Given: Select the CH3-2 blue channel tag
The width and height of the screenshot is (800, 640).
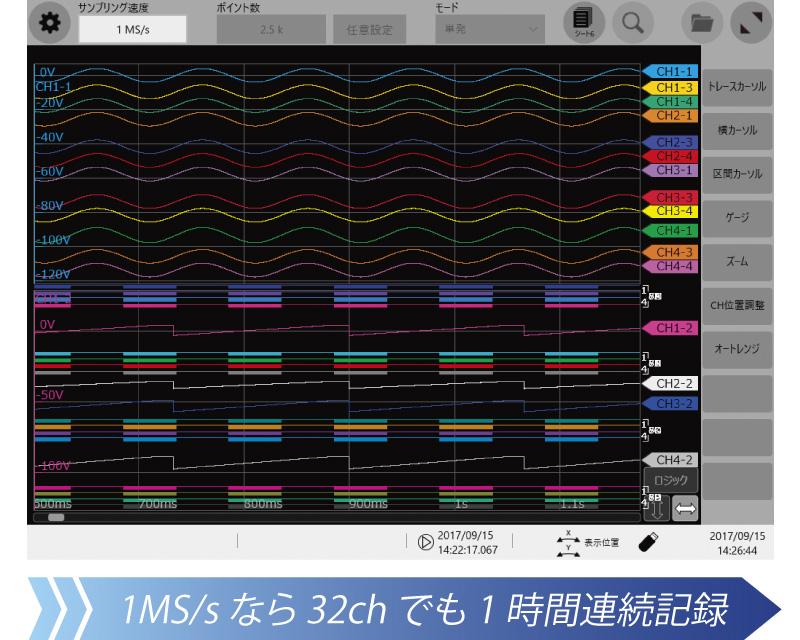Looking at the screenshot, I should 670,404.
